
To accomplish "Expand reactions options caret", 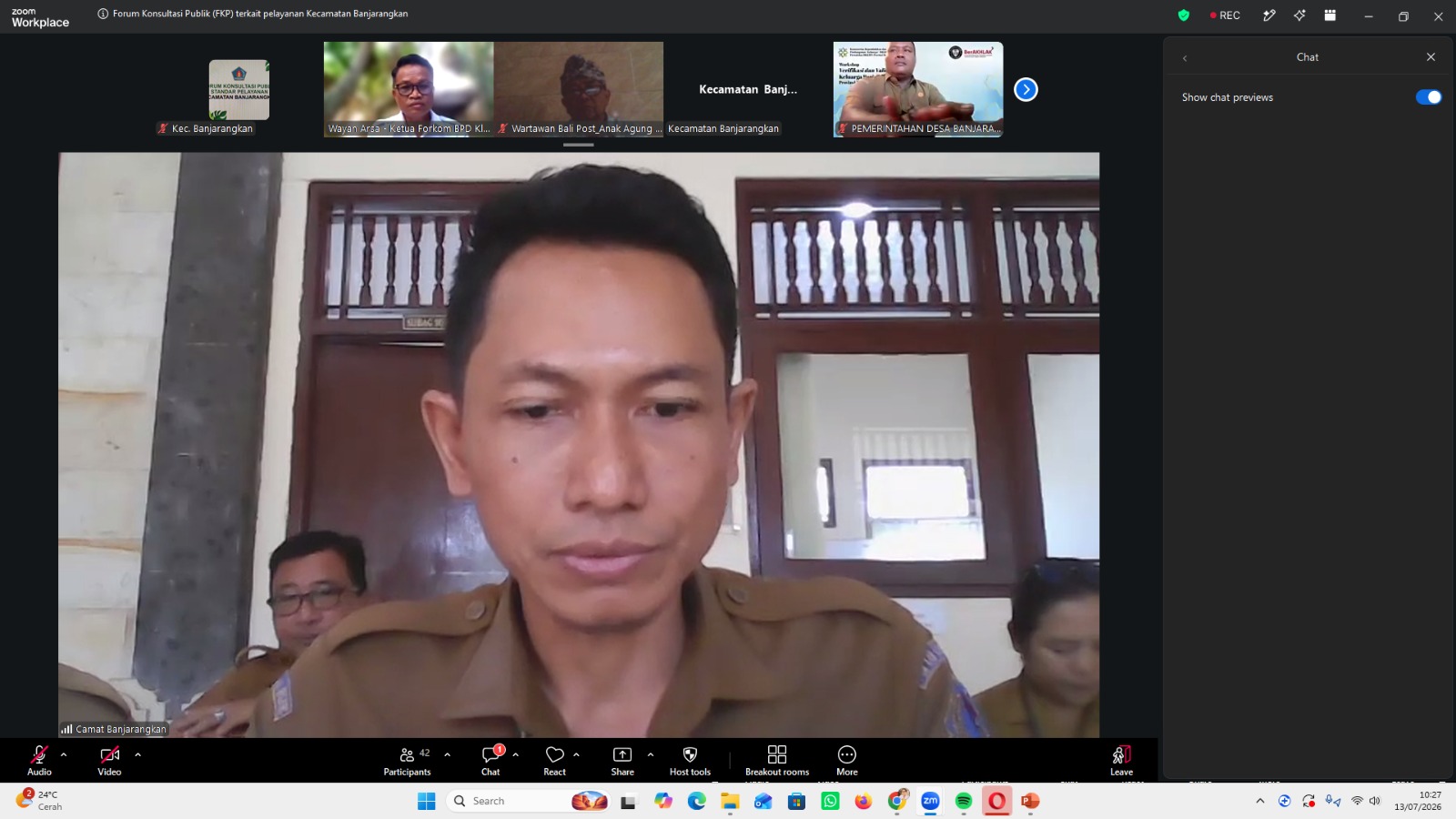I will (576, 754).
